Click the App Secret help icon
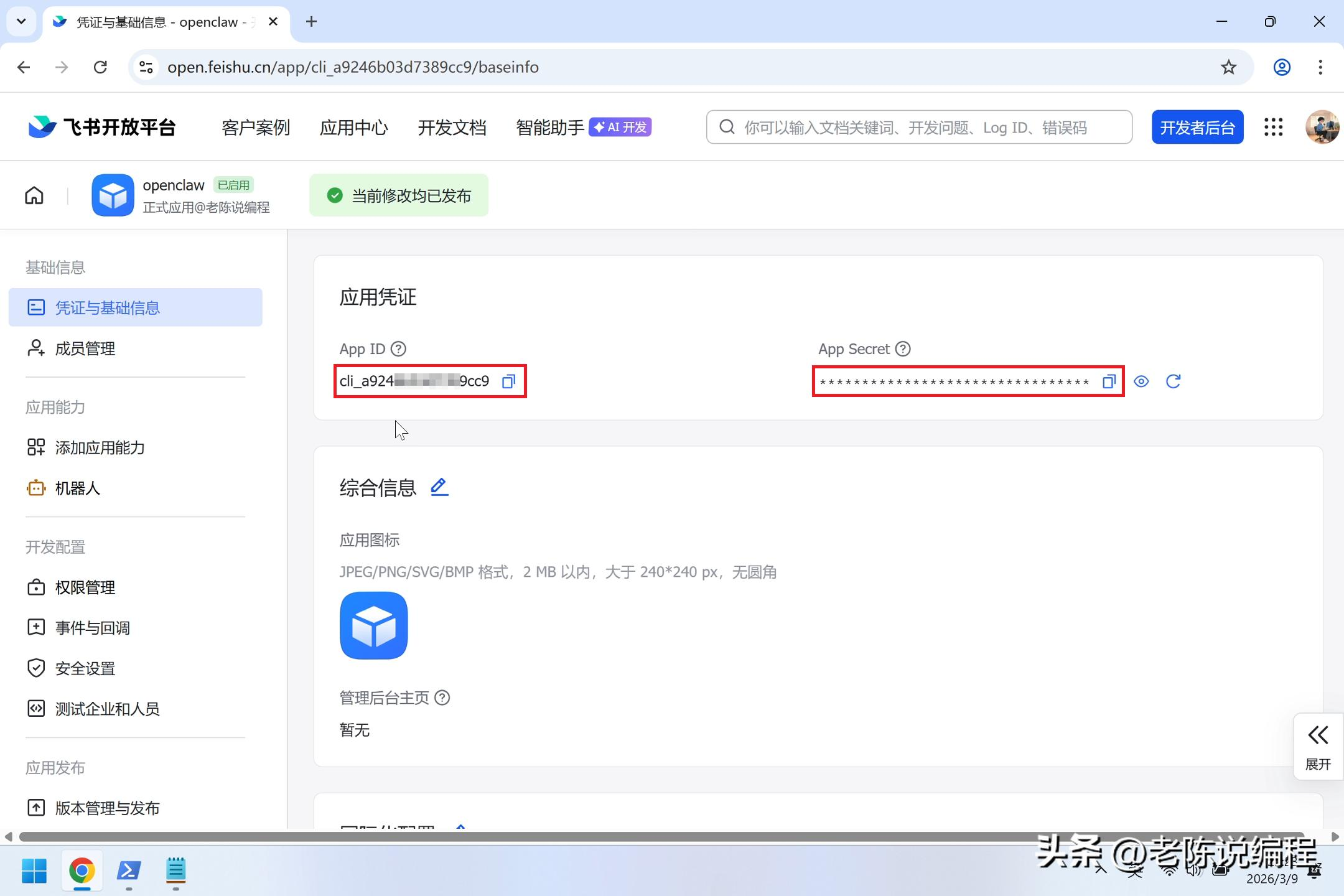 coord(903,349)
